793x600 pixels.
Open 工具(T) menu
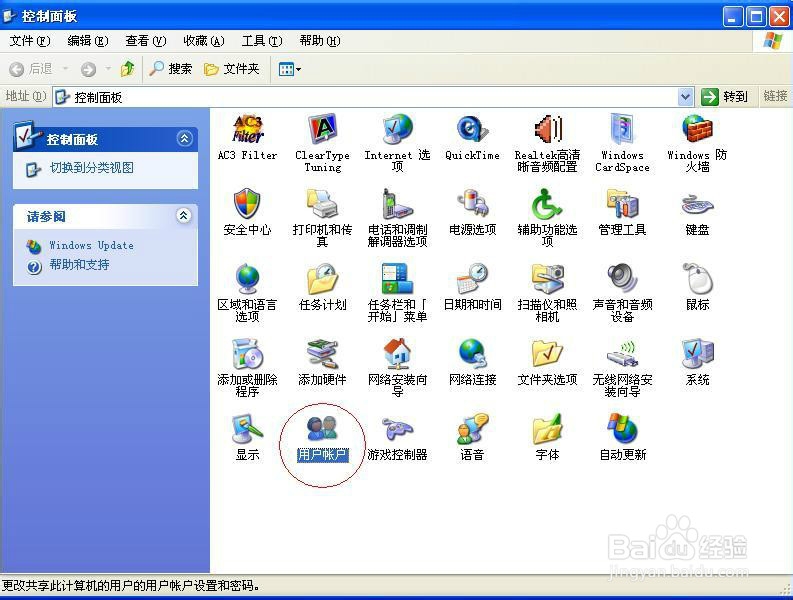click(x=262, y=41)
